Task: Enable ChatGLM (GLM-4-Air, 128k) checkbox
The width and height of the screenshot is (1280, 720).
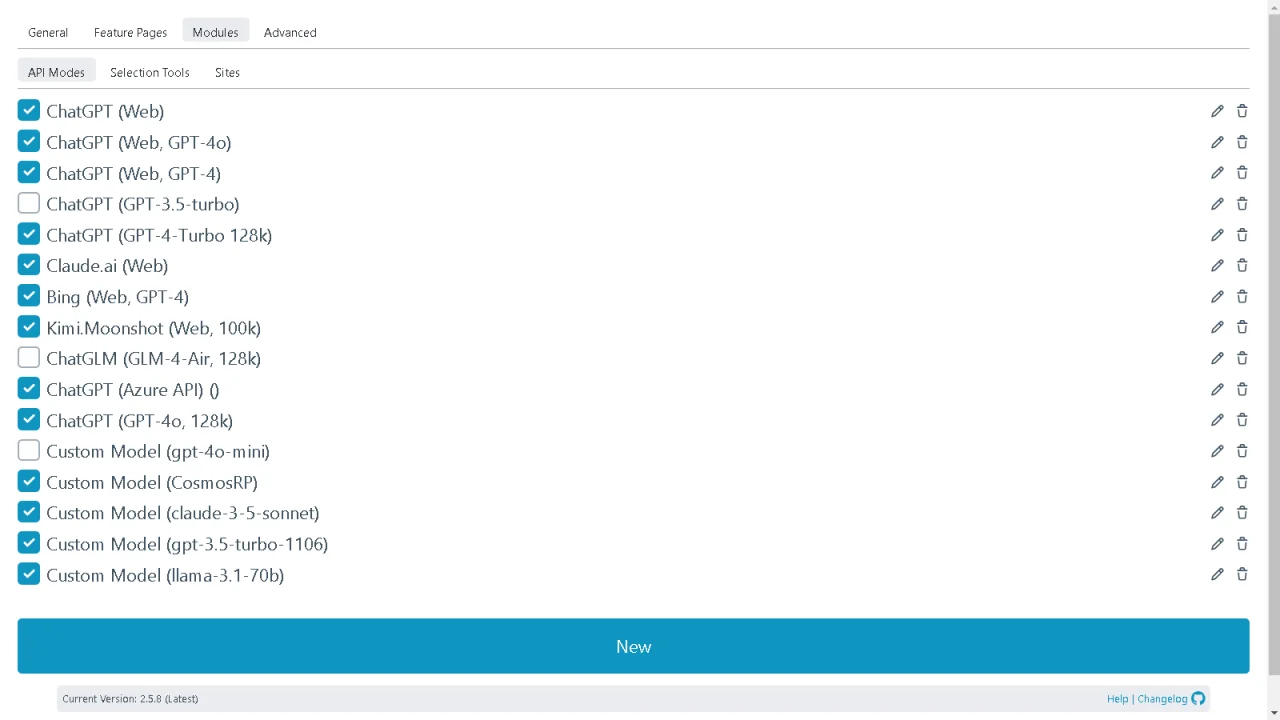Action: pyautogui.click(x=28, y=357)
